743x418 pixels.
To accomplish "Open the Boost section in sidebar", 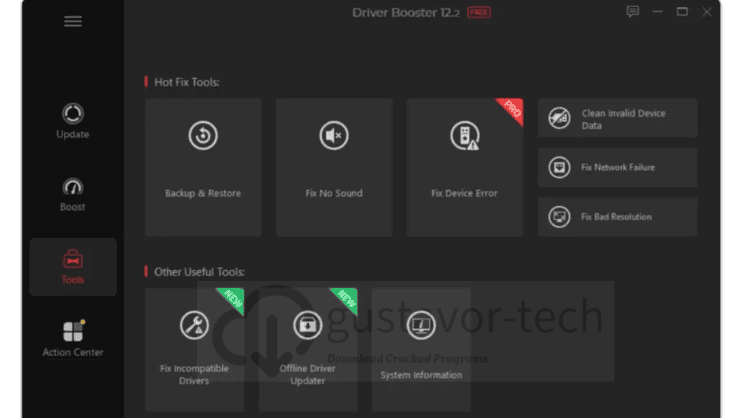I will pyautogui.click(x=72, y=194).
